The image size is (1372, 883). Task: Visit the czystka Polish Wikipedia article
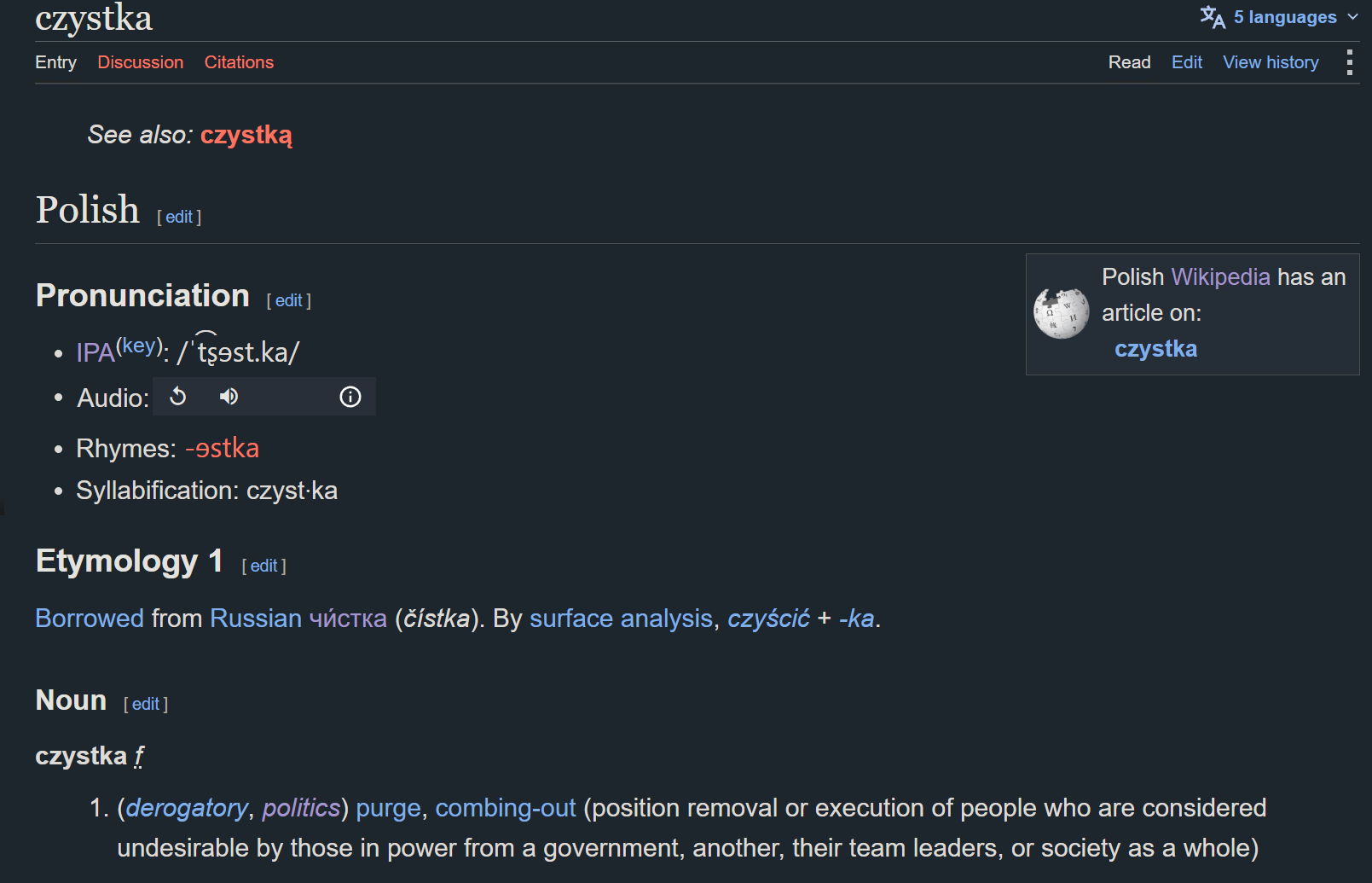(1155, 349)
